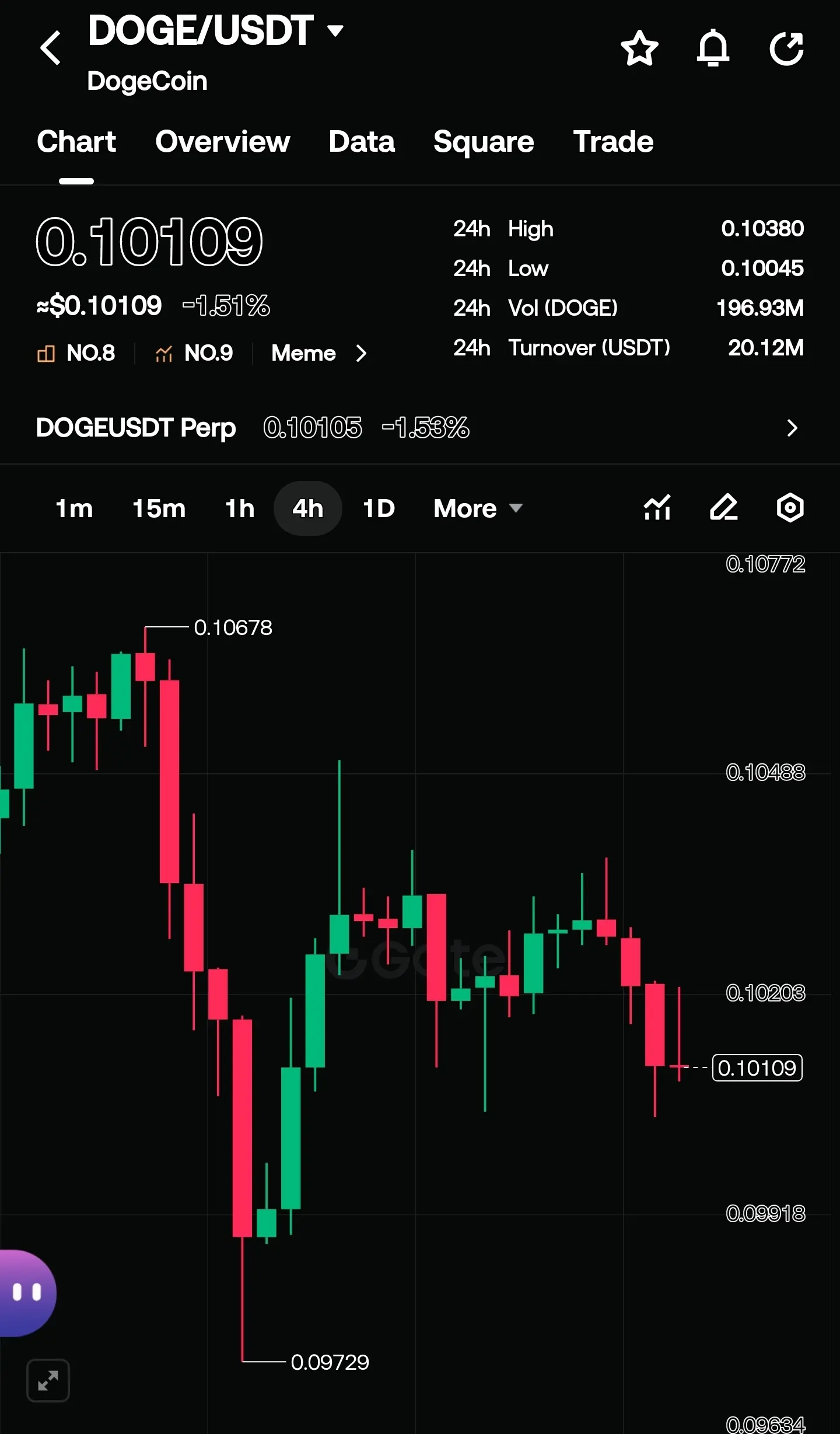Switch to the Overview tab

pyautogui.click(x=222, y=142)
